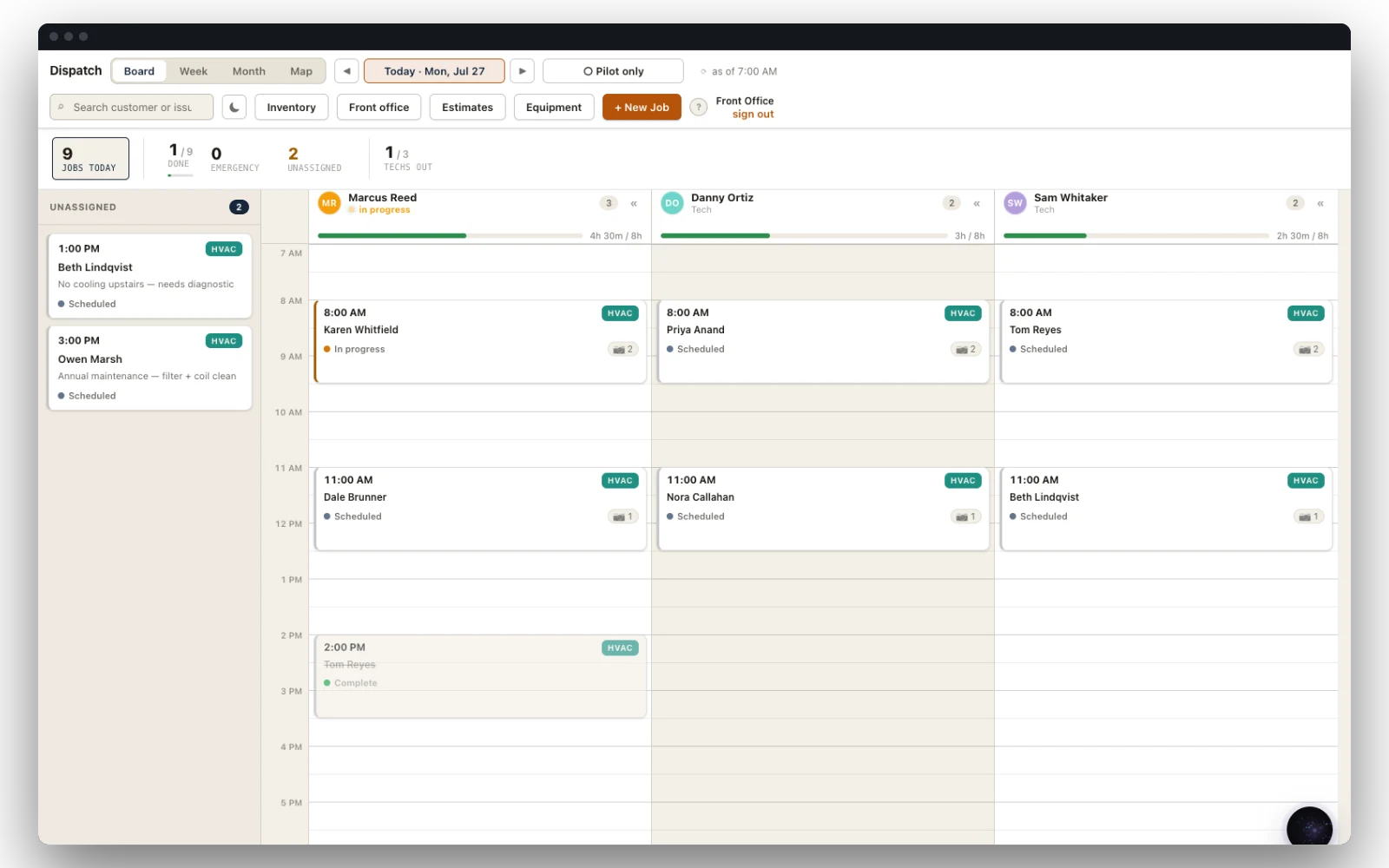The height and width of the screenshot is (868, 1389).
Task: Switch to Board view
Action: pos(139,71)
